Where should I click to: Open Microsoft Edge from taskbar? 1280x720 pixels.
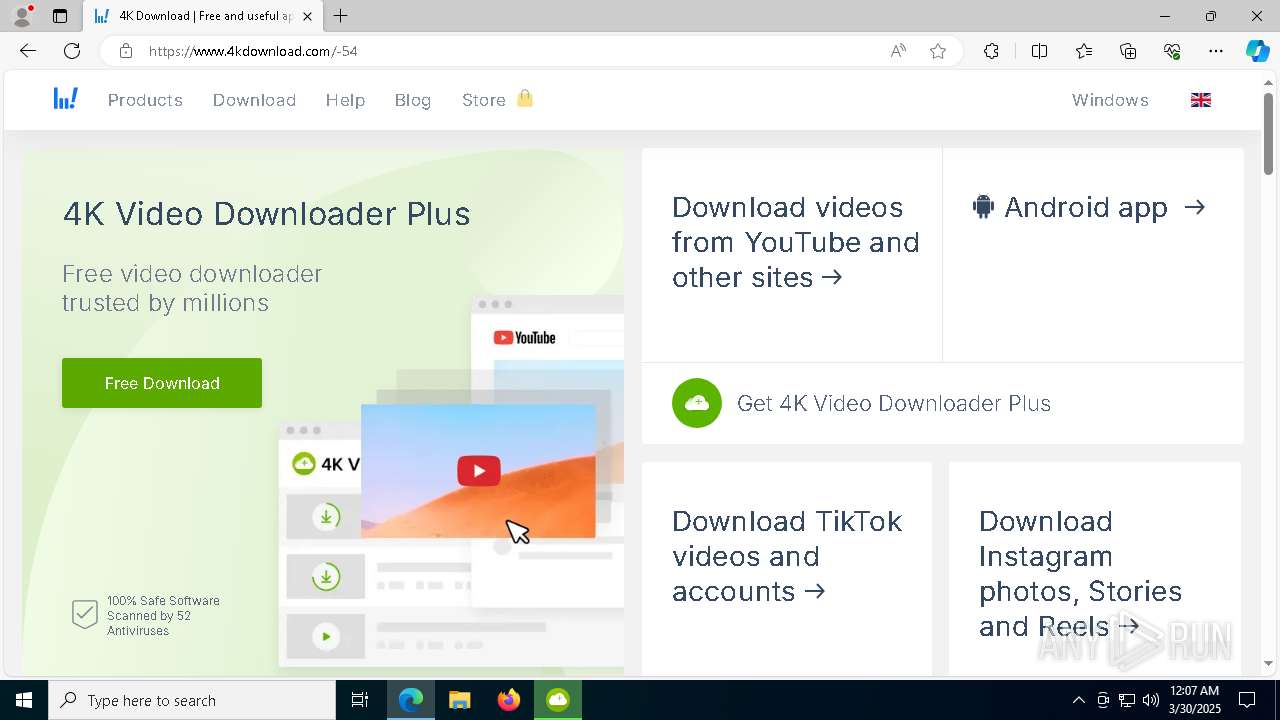coord(411,700)
